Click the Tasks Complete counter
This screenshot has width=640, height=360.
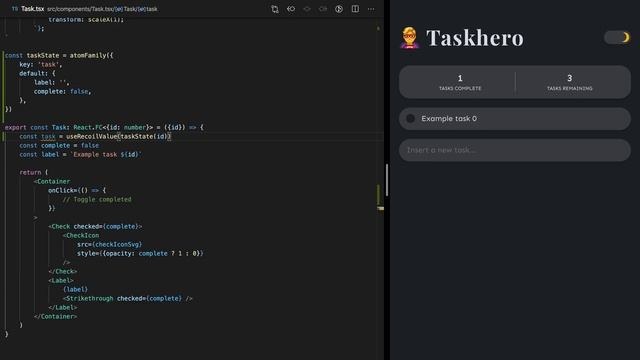[460, 82]
